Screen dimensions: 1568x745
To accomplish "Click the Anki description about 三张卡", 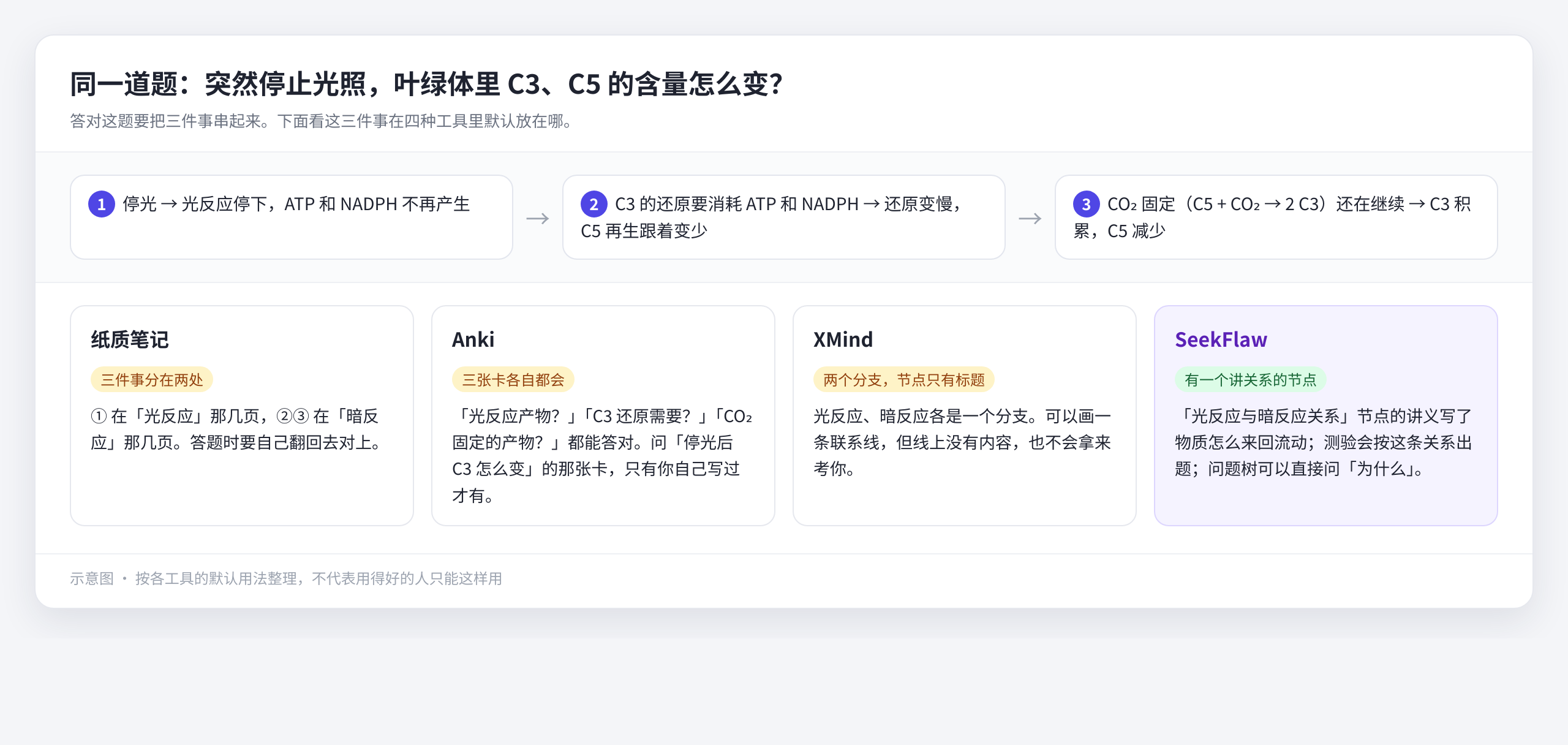I will (x=603, y=455).
